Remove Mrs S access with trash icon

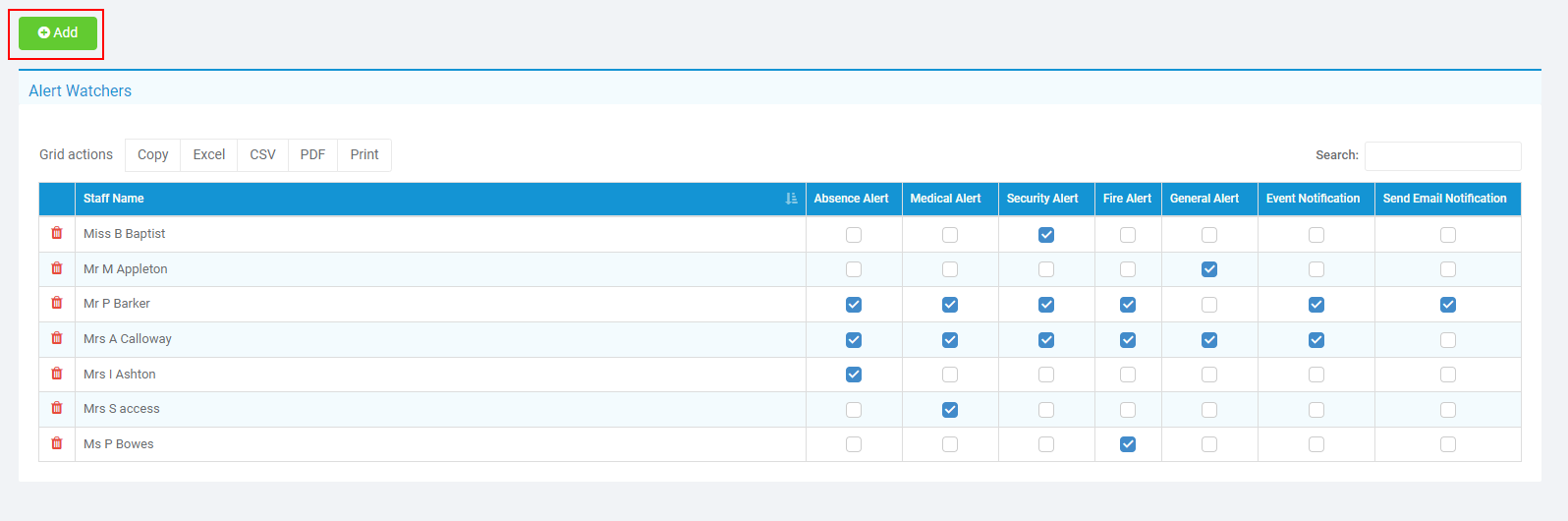point(57,408)
